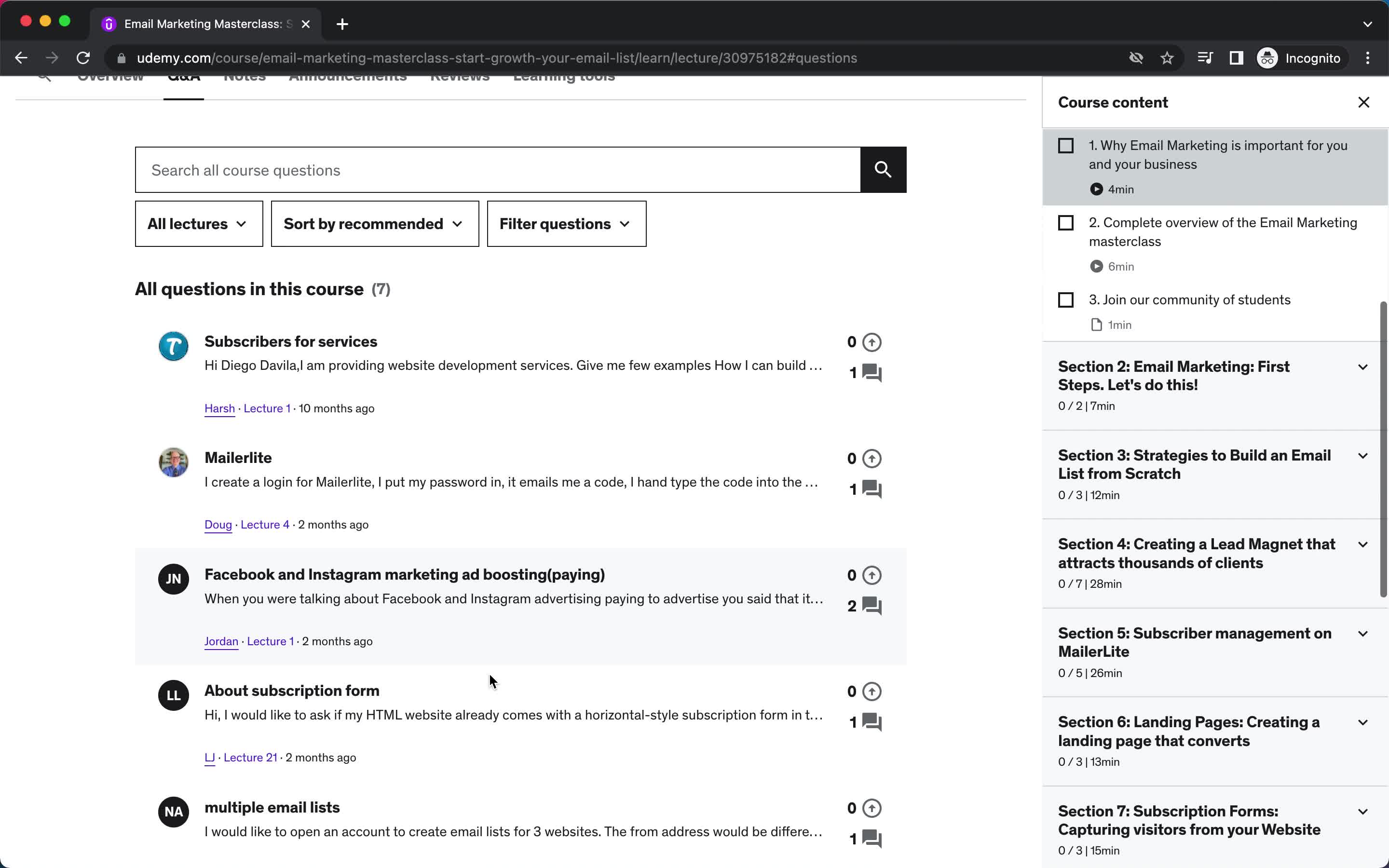Screen dimensions: 1389x868
Task: Click upvote icon on Facebook Instagram ad question
Action: 871,575
